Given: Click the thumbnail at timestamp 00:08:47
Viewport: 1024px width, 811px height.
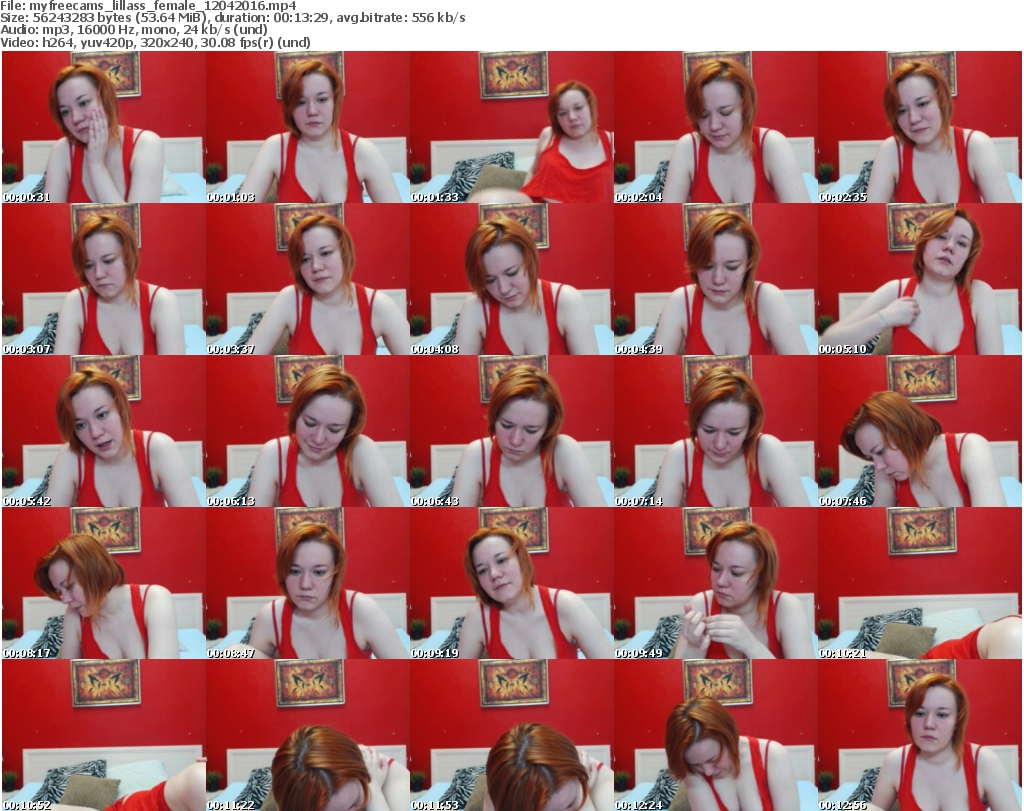Looking at the screenshot, I should coord(308,582).
